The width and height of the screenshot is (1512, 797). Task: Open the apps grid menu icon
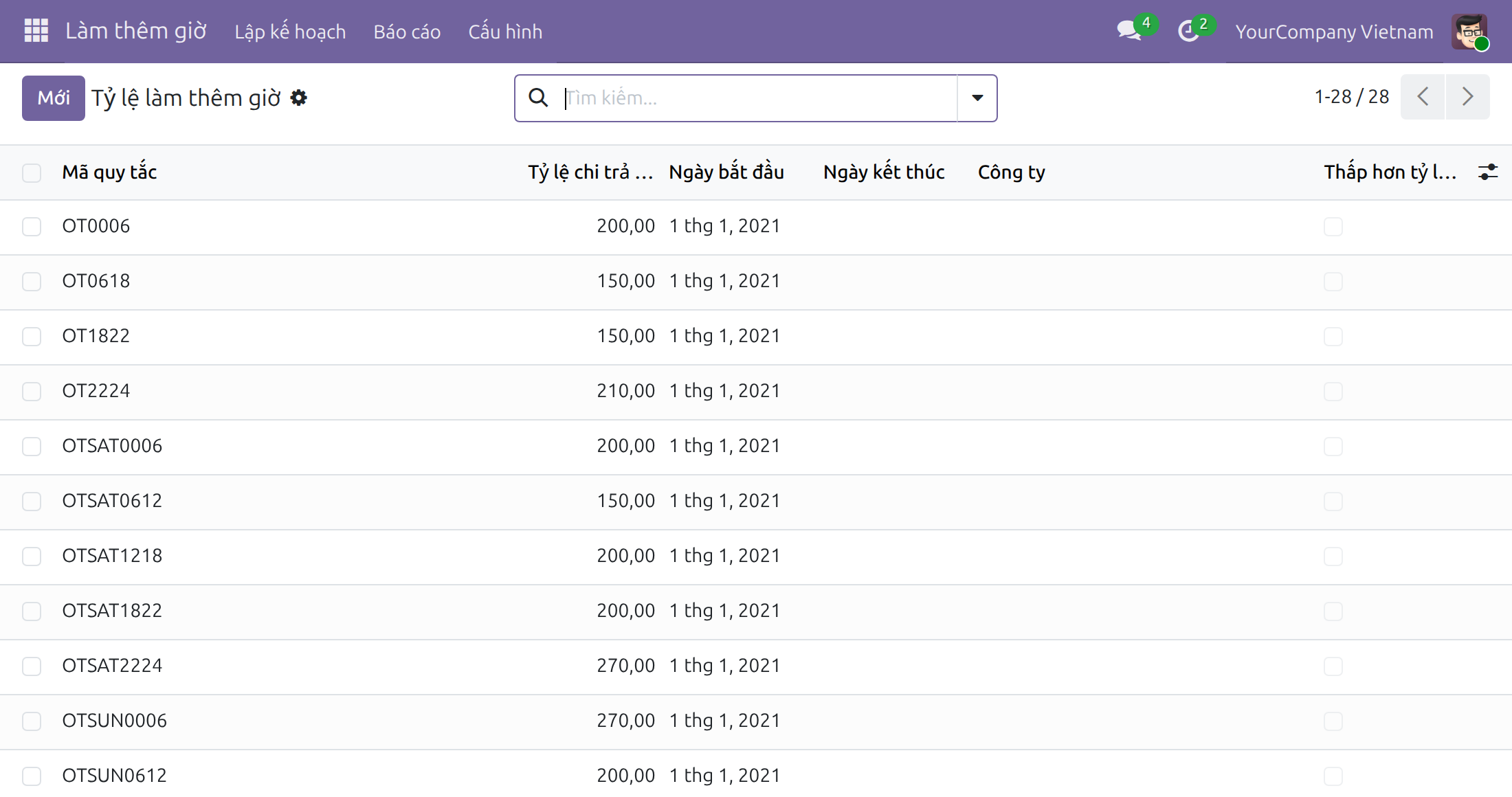(36, 31)
